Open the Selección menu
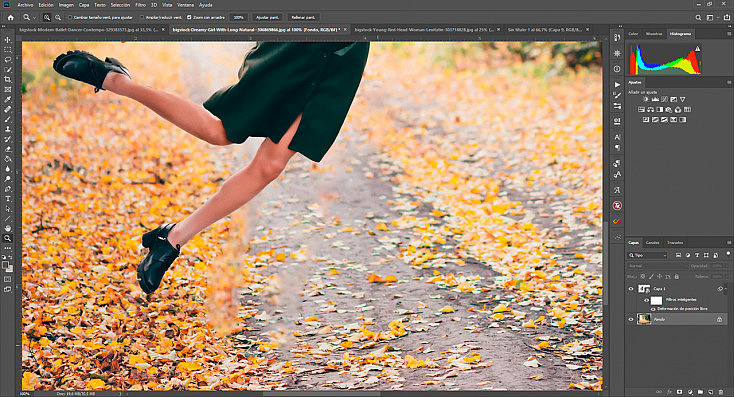The width and height of the screenshot is (734, 397). 120,5
